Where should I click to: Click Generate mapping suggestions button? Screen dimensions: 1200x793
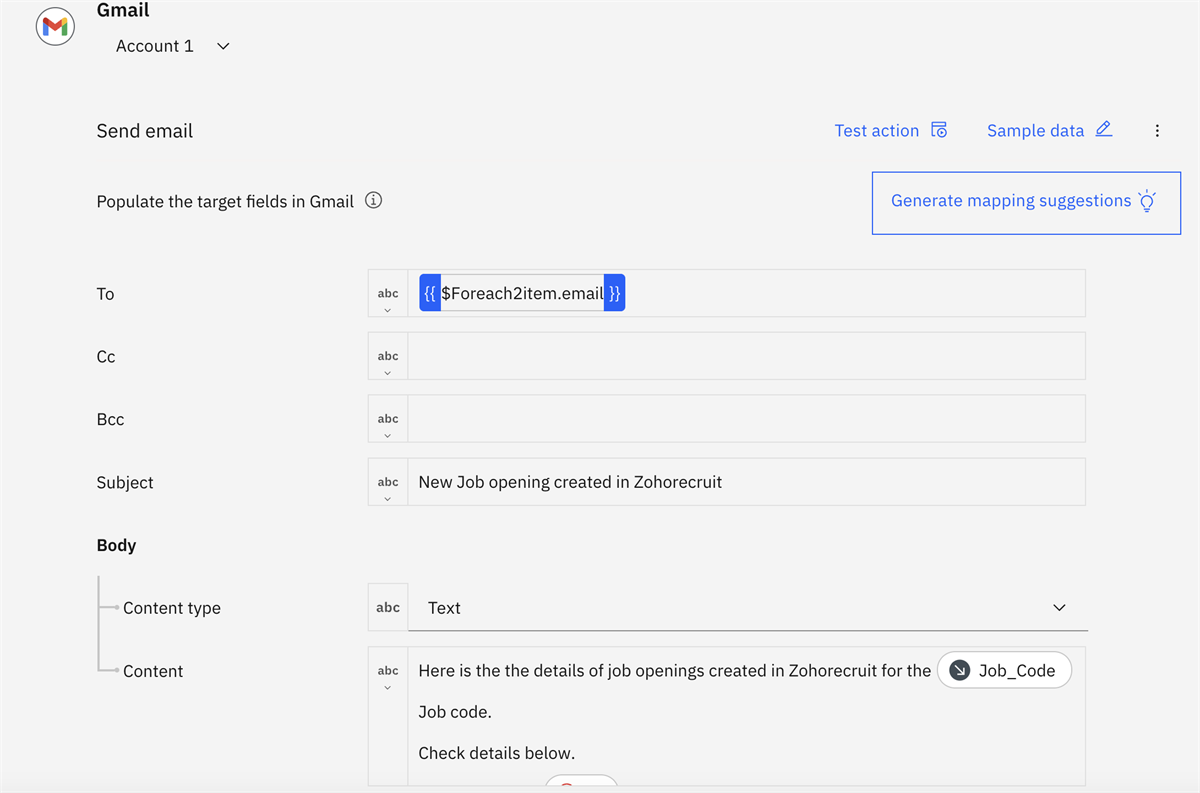tap(1026, 203)
